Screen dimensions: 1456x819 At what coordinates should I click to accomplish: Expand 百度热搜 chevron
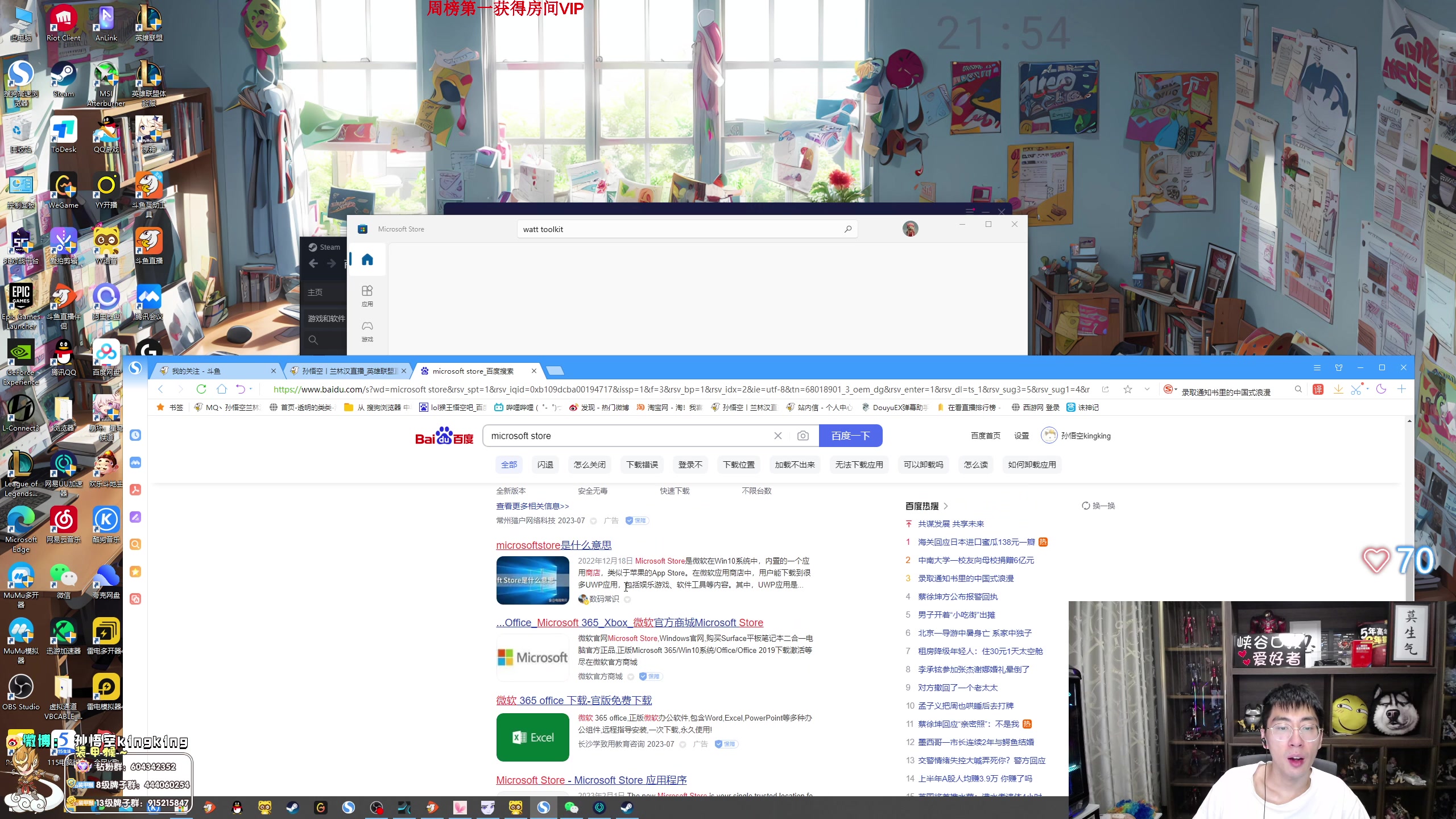pos(946,506)
